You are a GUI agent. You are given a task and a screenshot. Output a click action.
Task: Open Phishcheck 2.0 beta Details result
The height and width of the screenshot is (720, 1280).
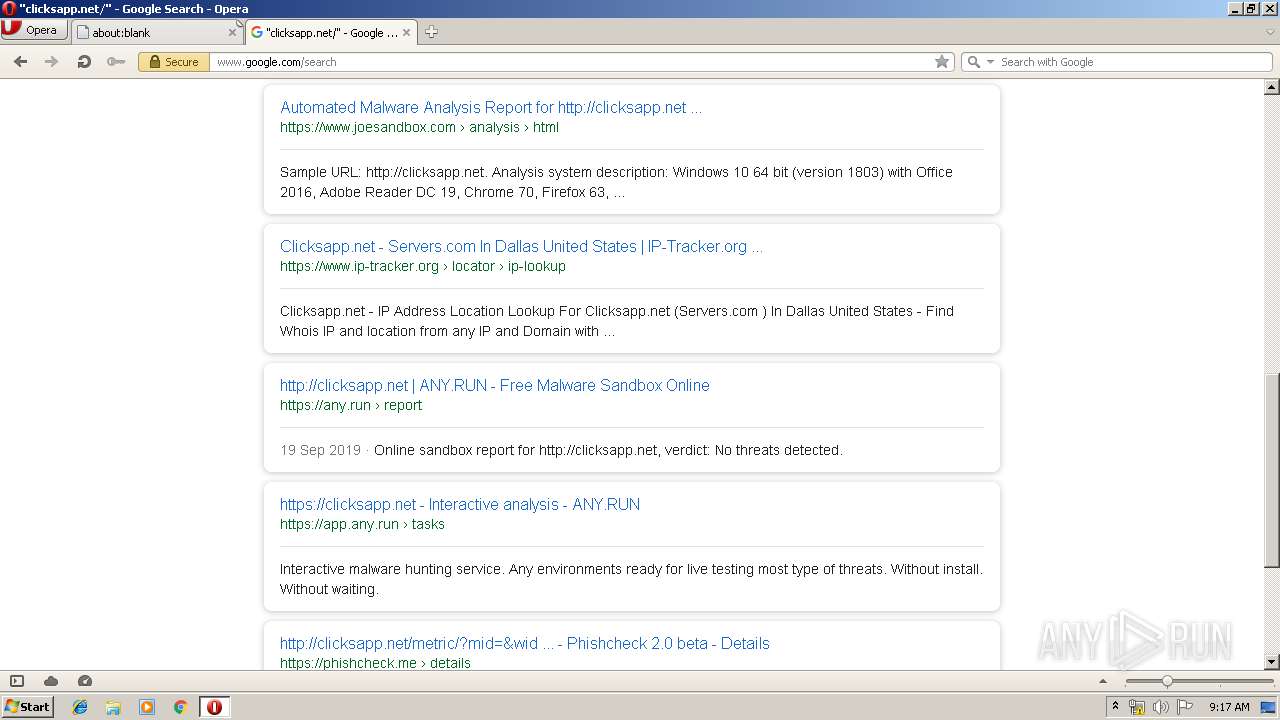coord(525,643)
